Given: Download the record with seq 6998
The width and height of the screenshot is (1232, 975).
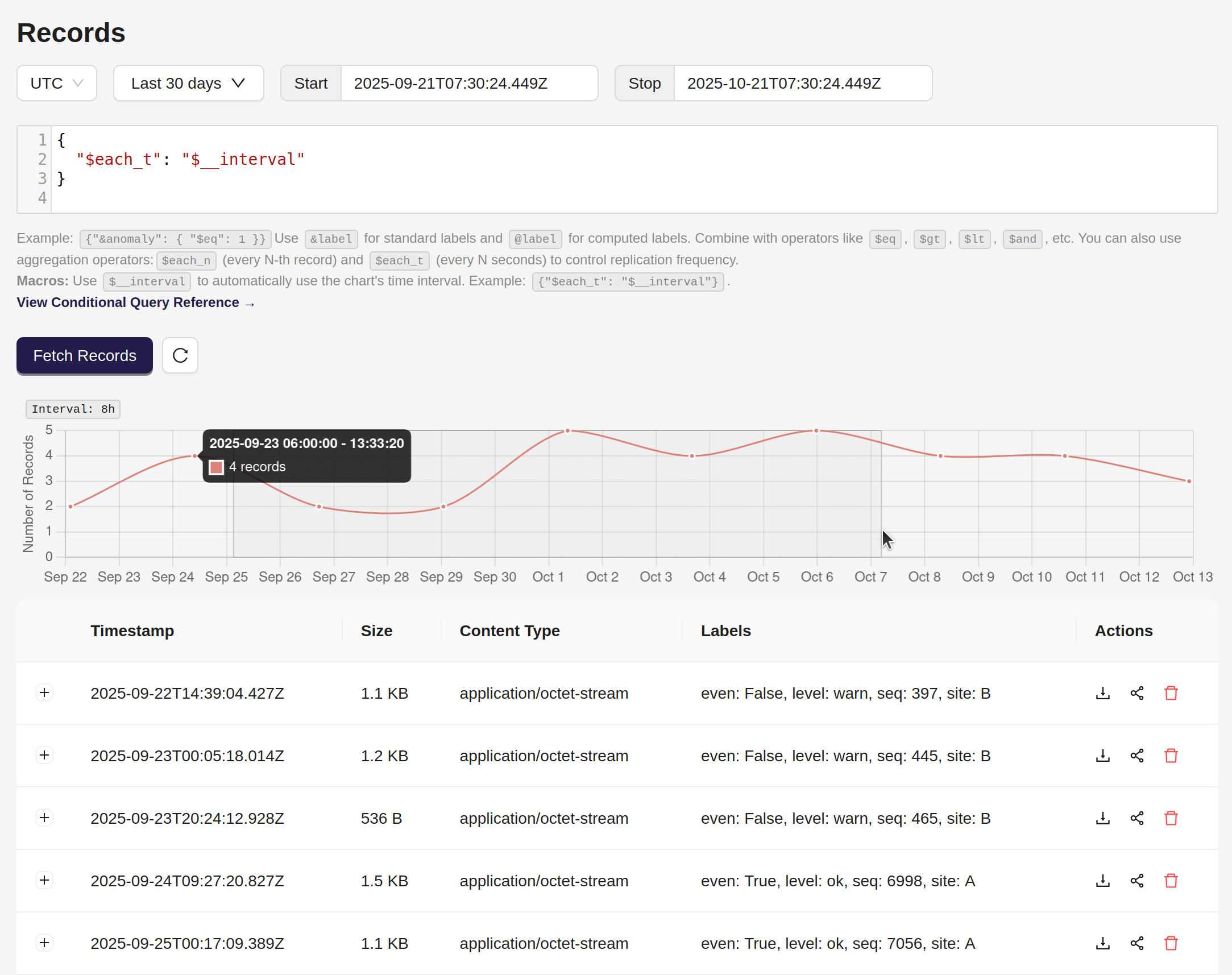Looking at the screenshot, I should tap(1102, 881).
